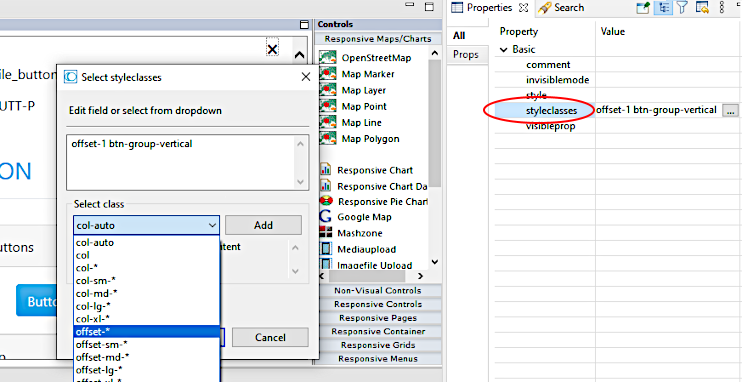Screen dimensions: 742x382
Task: Click the Controls palette scroll-down arrow
Action: click(435, 262)
